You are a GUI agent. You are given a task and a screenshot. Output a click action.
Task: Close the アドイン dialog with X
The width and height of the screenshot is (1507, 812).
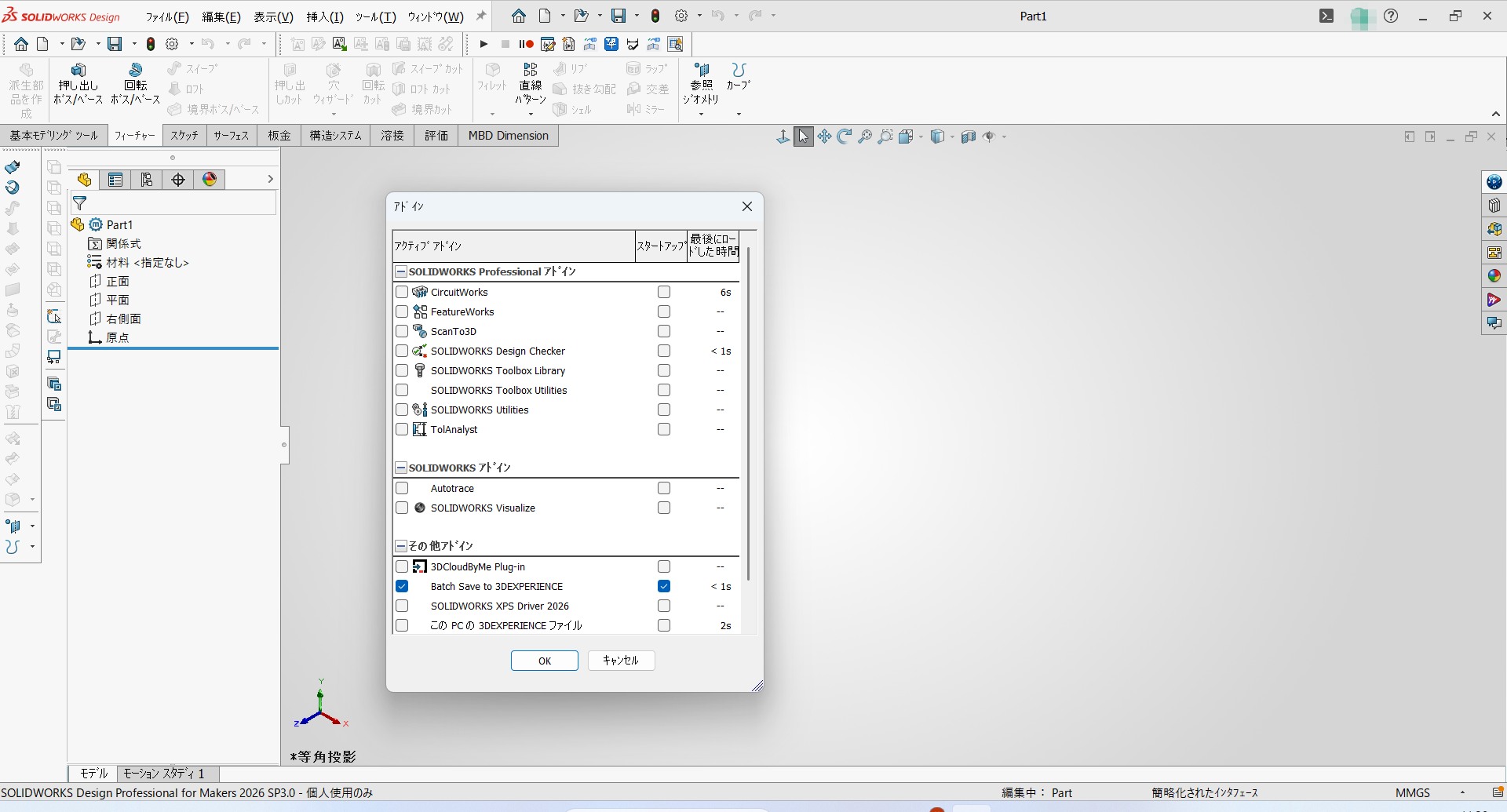[x=747, y=206]
